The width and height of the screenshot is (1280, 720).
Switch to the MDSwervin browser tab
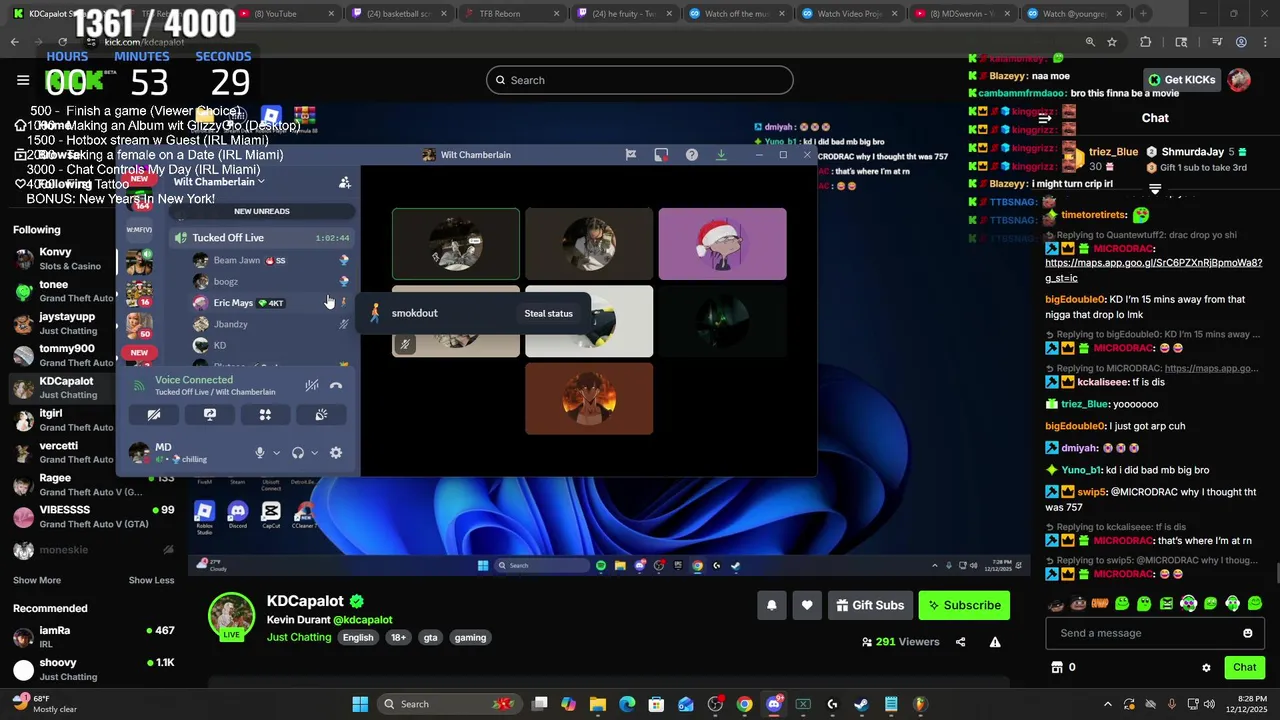pos(962,14)
